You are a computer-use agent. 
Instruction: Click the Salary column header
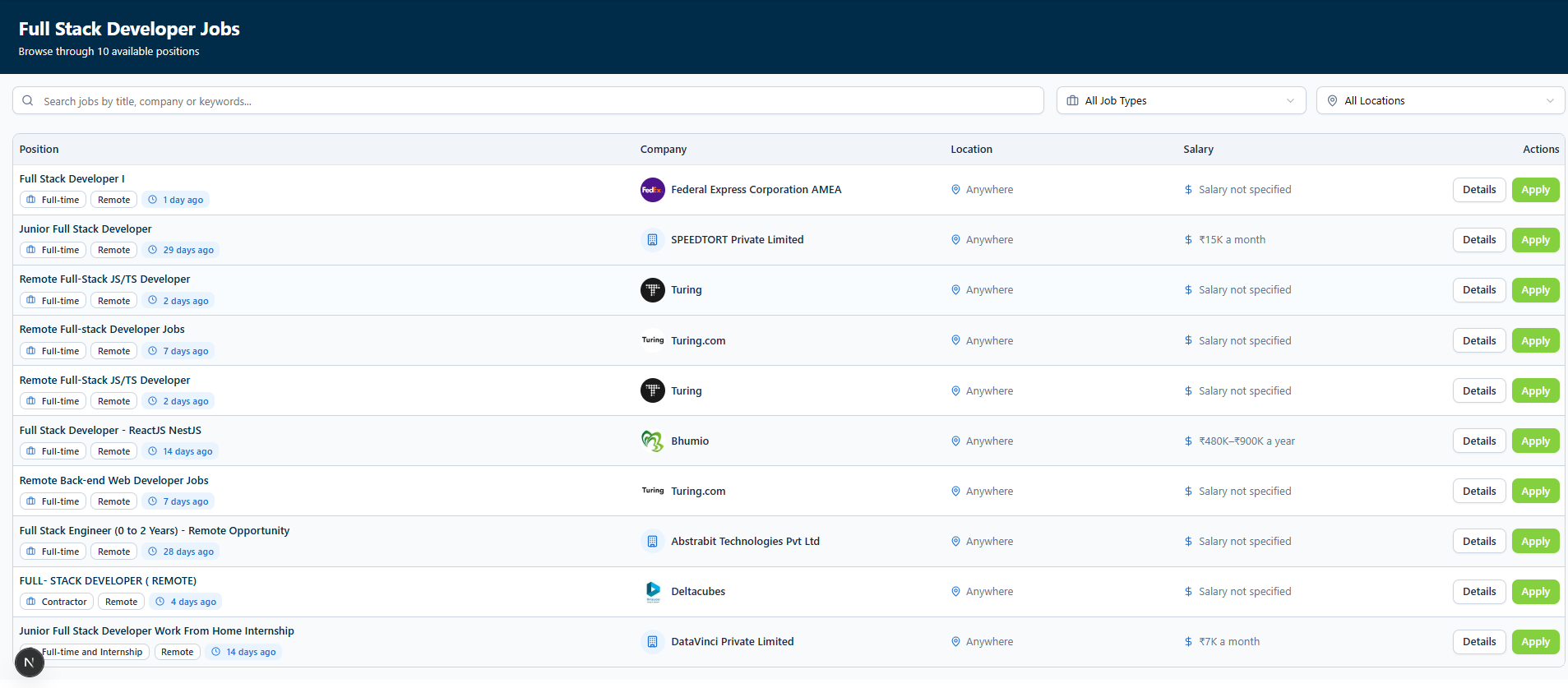click(x=1198, y=150)
